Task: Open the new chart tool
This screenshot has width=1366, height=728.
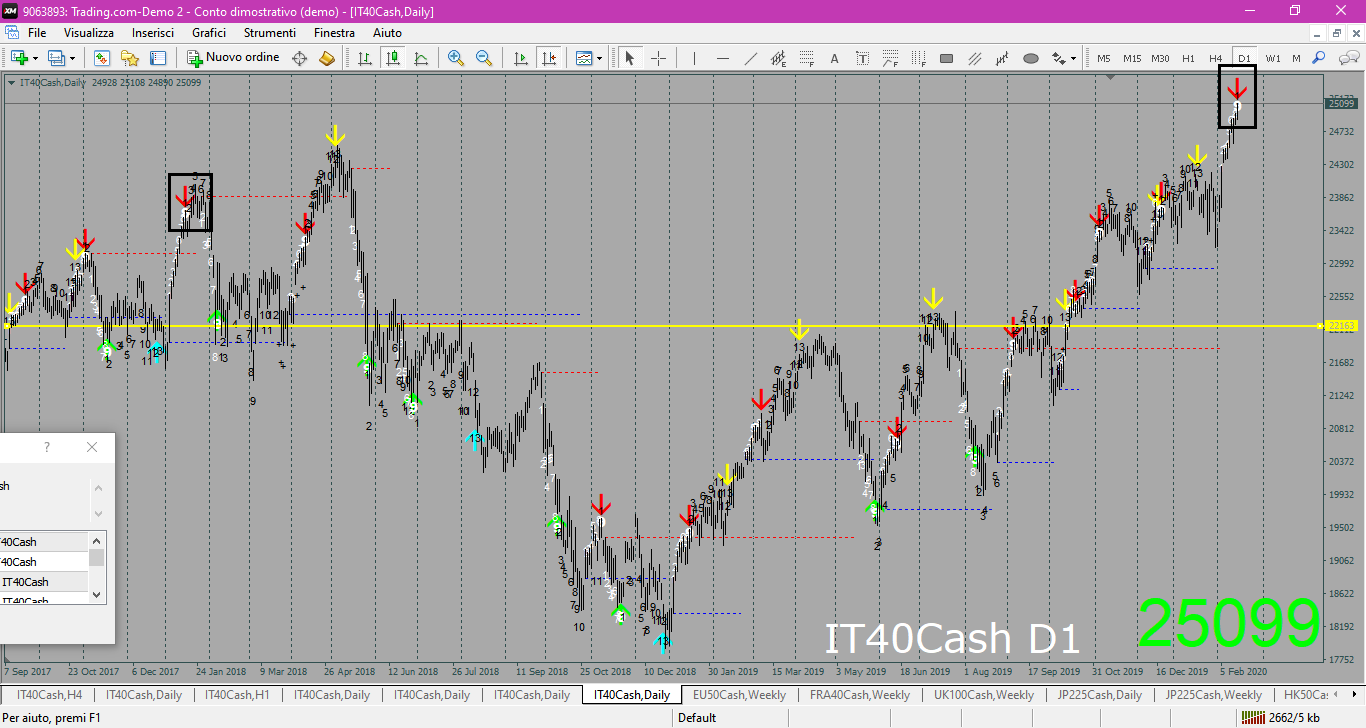Action: click(18, 58)
